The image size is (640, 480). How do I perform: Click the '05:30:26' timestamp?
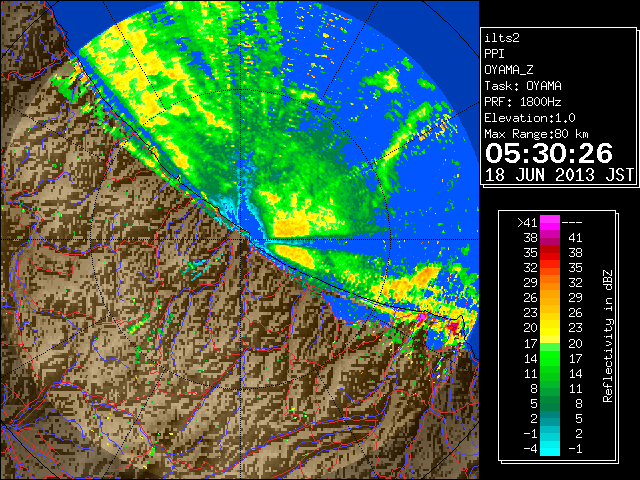[x=549, y=153]
